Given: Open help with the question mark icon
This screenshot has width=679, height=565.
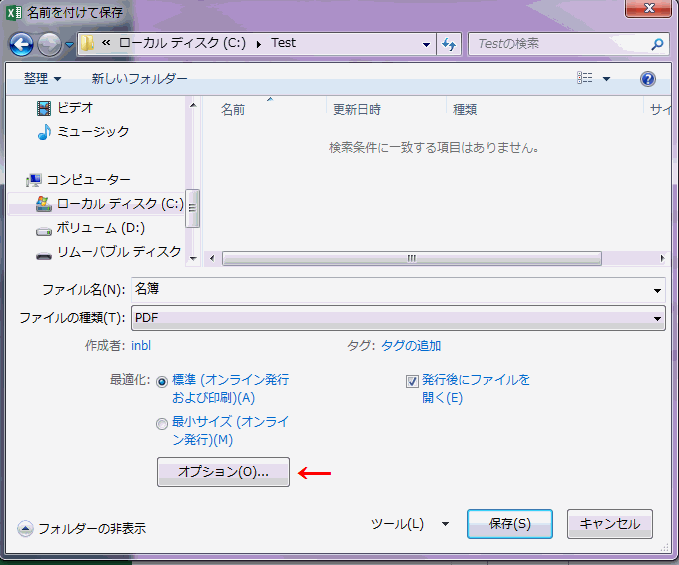Looking at the screenshot, I should pos(648,79).
